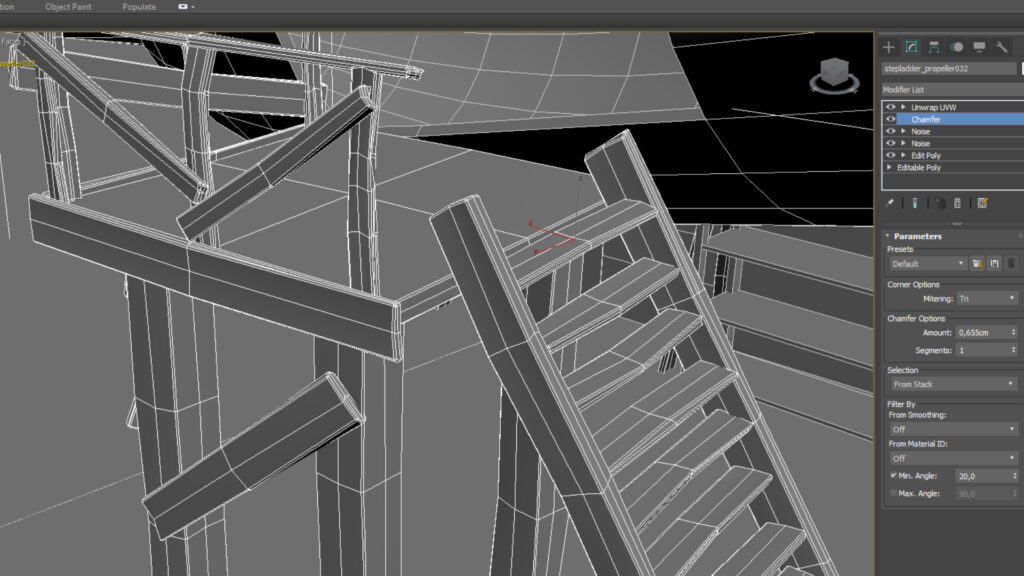Image resolution: width=1024 pixels, height=576 pixels.
Task: Open the Object Paint ribbon tab
Action: 68,7
